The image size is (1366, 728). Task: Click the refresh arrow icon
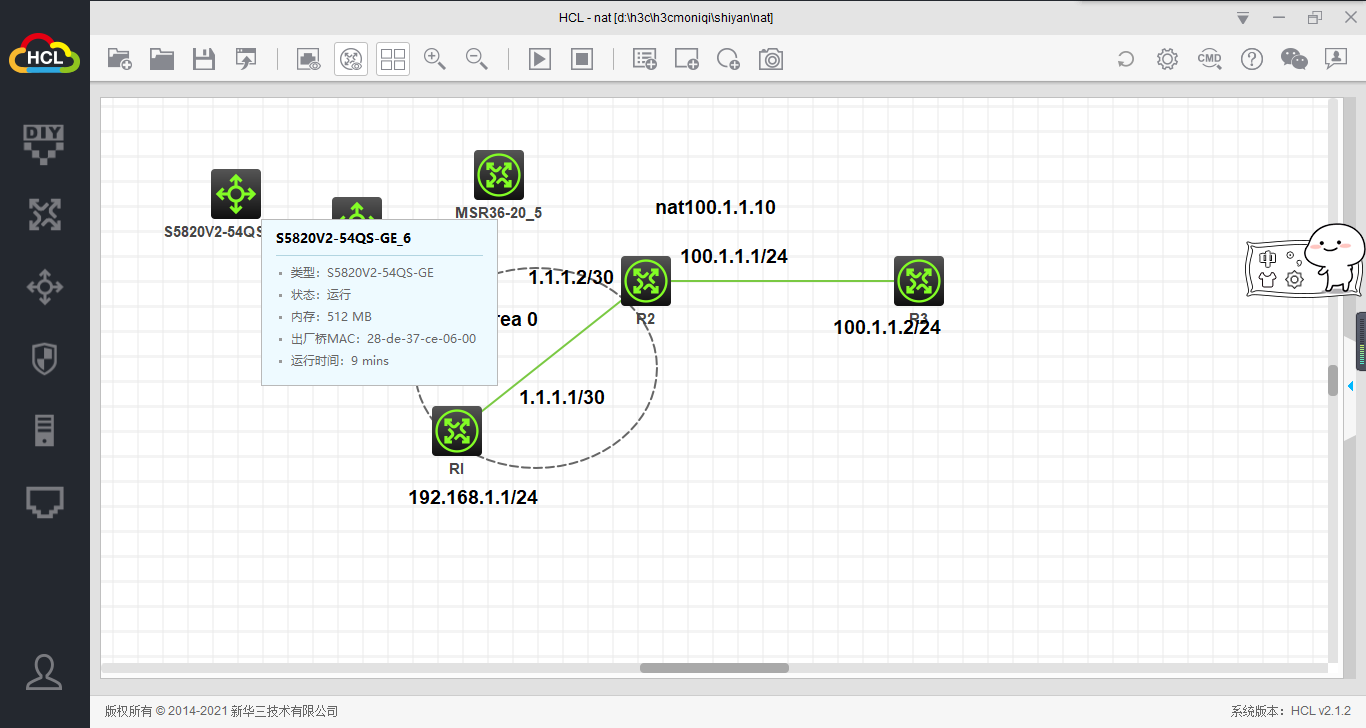pyautogui.click(x=1126, y=59)
